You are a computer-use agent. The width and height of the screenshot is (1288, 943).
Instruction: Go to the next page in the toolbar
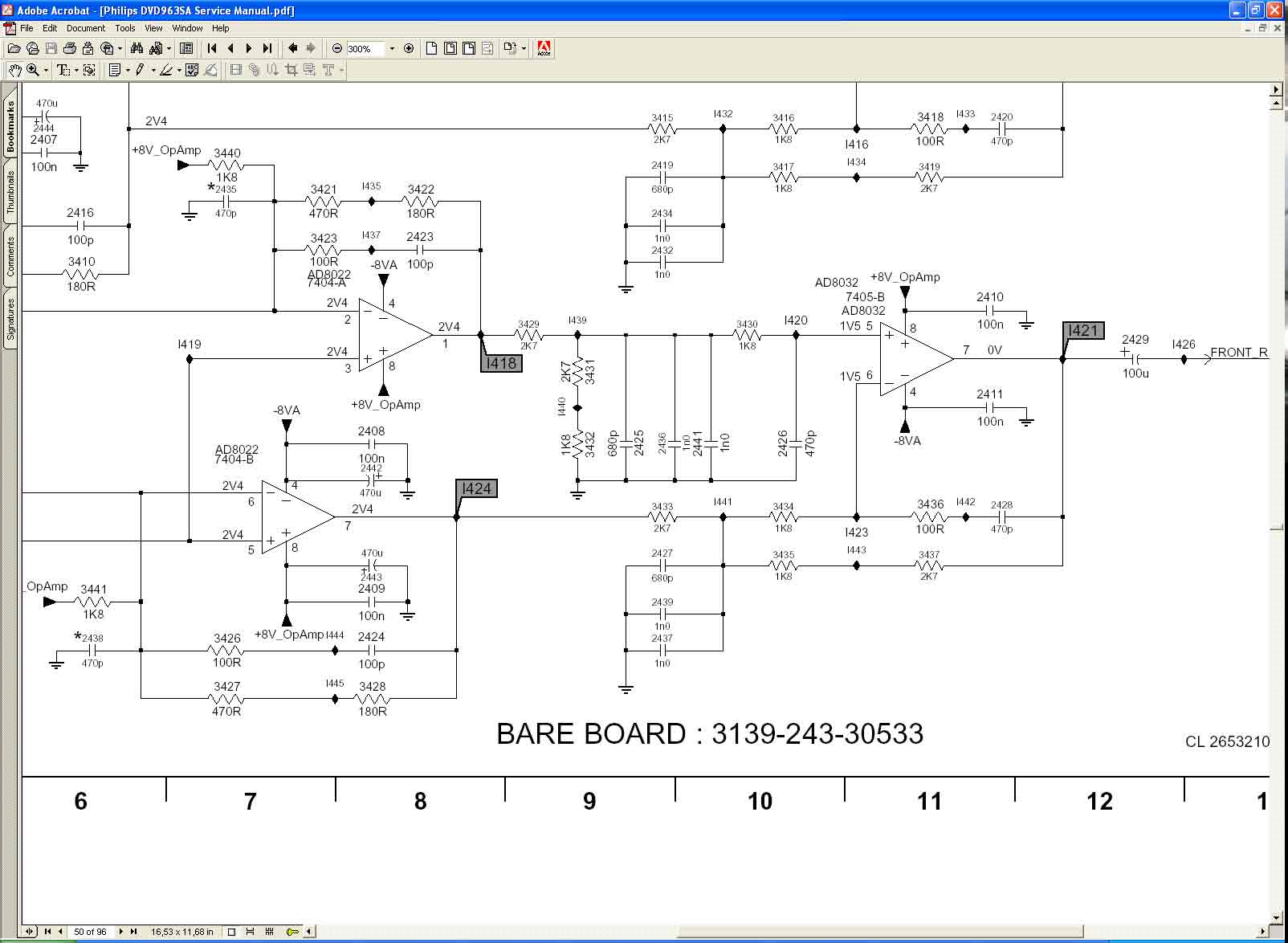(249, 48)
